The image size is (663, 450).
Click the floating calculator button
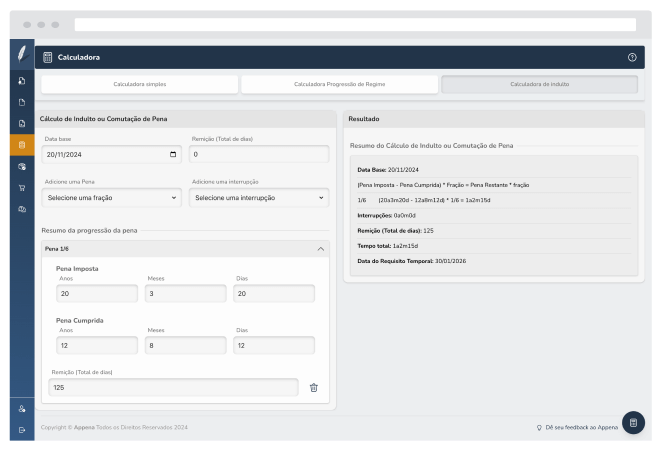(632, 423)
